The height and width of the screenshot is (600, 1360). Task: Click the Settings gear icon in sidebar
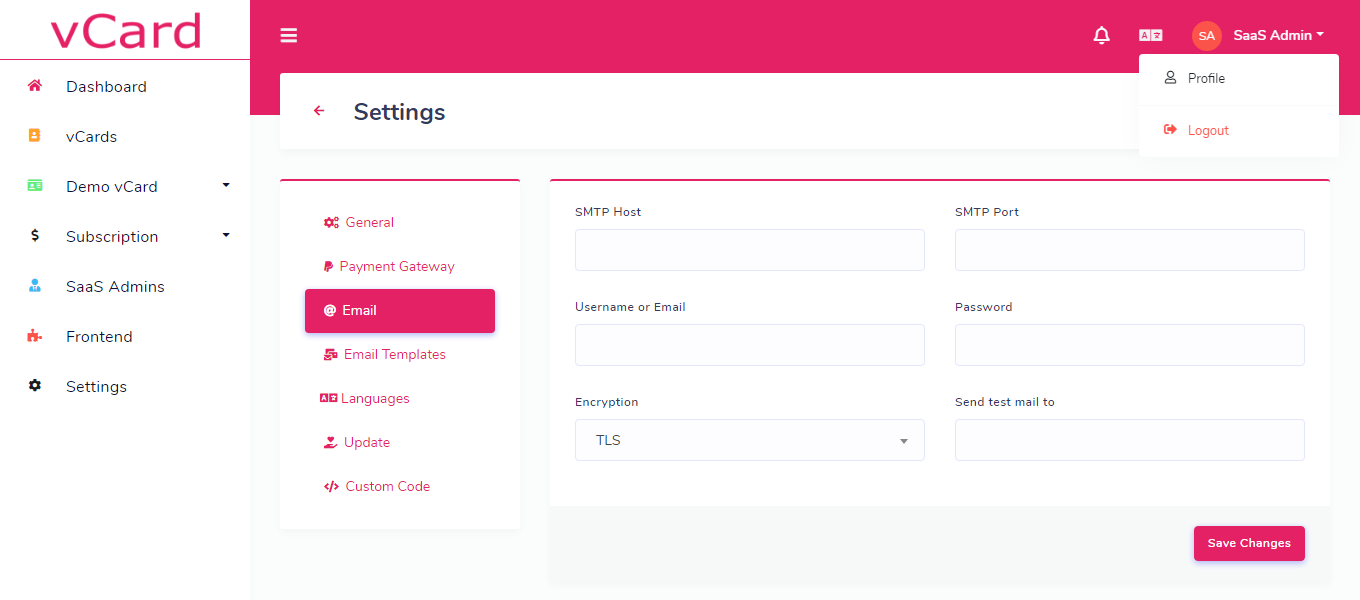click(35, 386)
